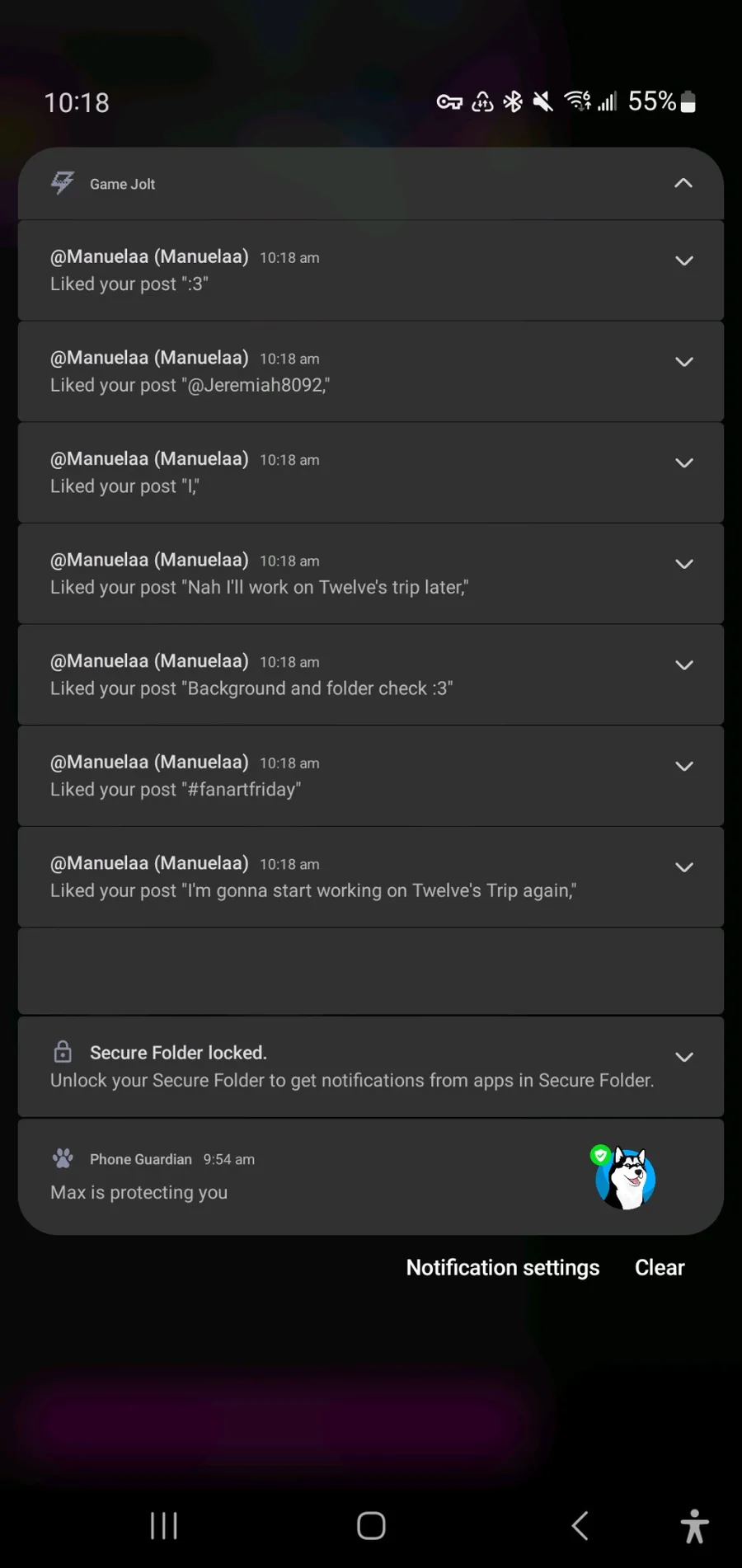
Task: Tap the Game Jolt lightning bolt icon
Action: click(63, 183)
